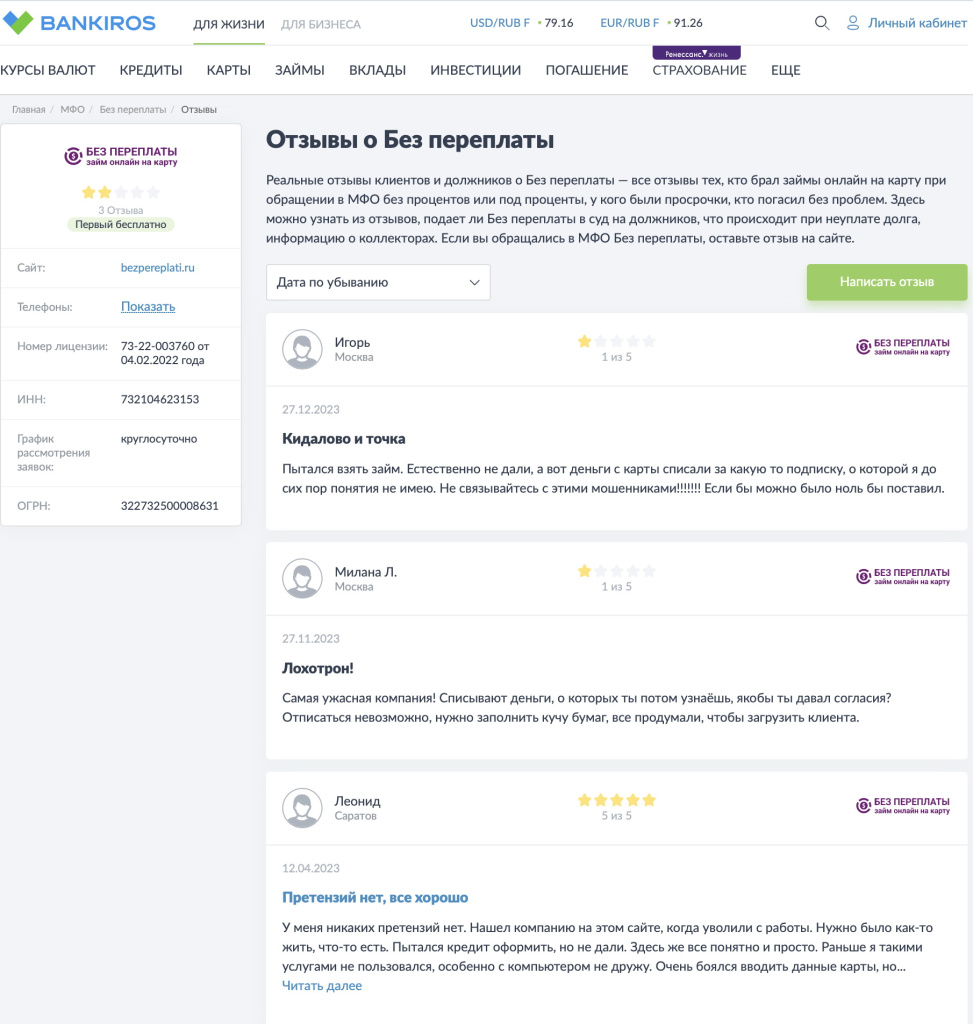The image size is (973, 1024).
Task: Open the СТРАХОВАНИЕ menu item
Action: (699, 70)
